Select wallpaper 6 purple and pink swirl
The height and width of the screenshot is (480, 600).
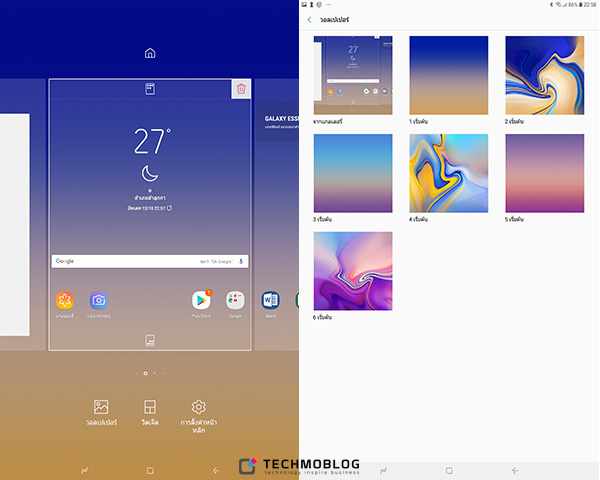pyautogui.click(x=353, y=271)
